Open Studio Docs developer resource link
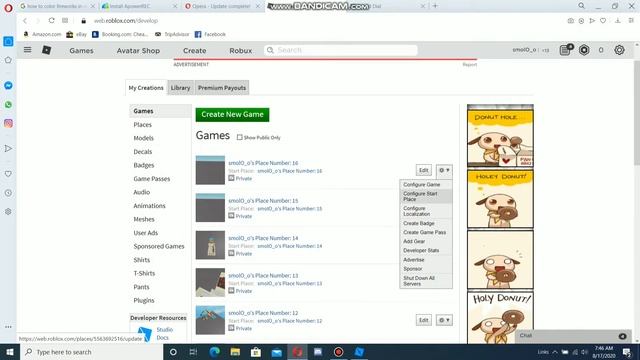This screenshot has width=640, height=360. pos(164,333)
